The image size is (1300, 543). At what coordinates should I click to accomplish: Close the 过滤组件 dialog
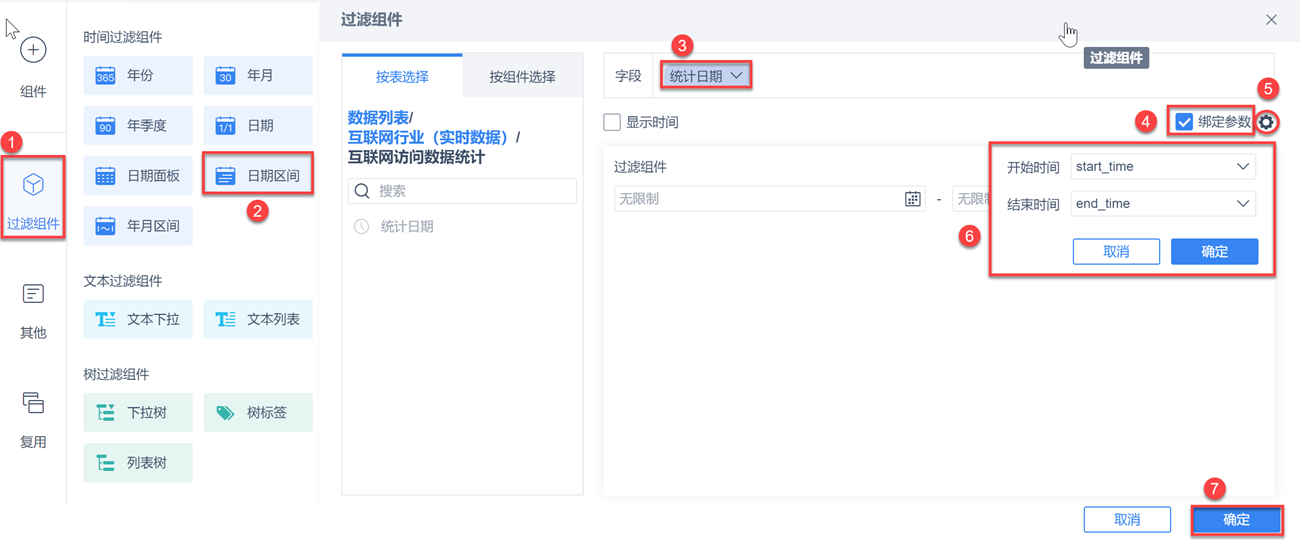(x=1271, y=19)
